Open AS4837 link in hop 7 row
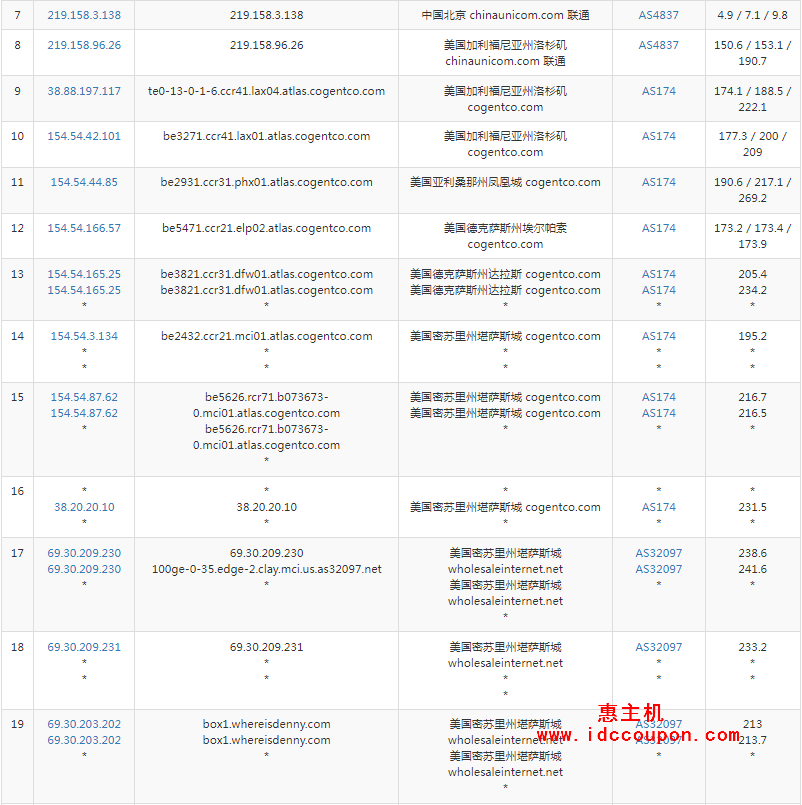Image resolution: width=802 pixels, height=805 pixels. pos(658,16)
